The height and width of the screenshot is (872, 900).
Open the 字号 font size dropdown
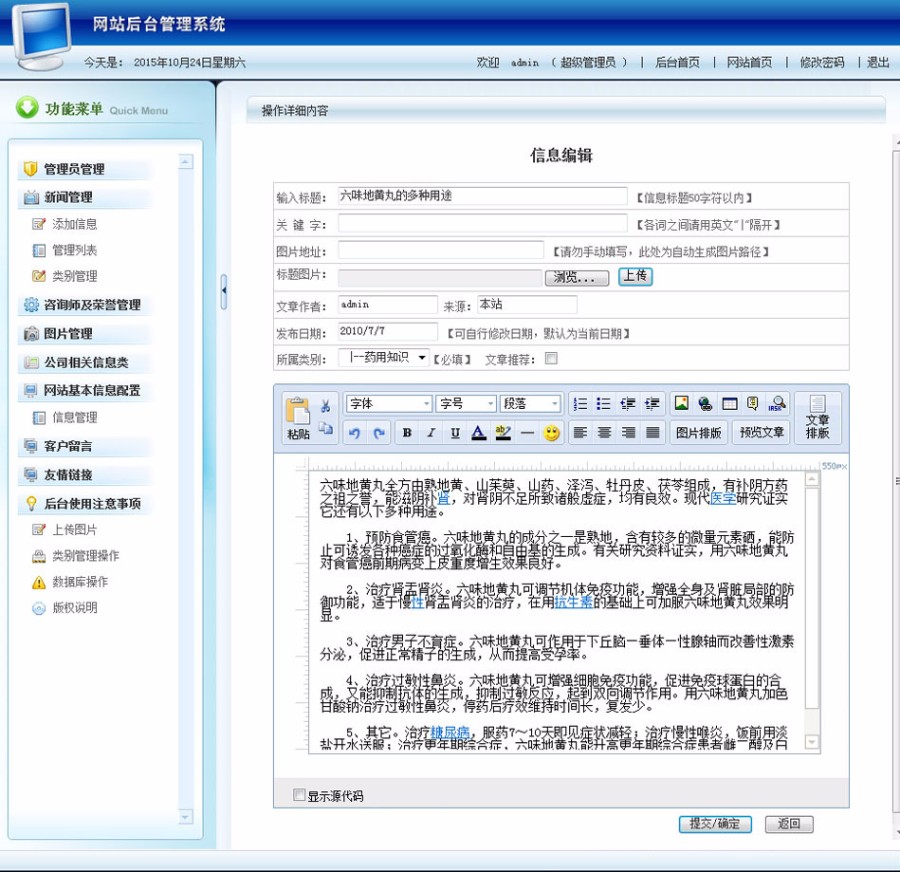click(x=465, y=404)
